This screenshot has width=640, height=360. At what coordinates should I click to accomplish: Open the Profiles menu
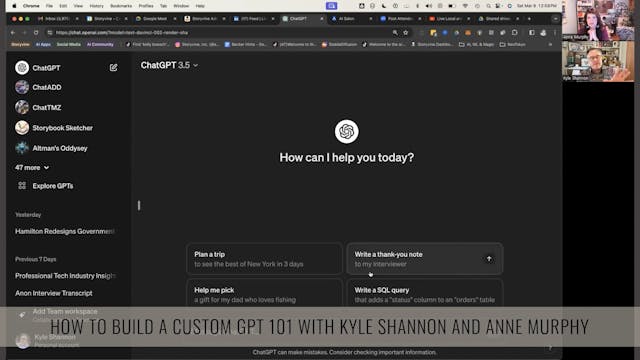point(146,6)
